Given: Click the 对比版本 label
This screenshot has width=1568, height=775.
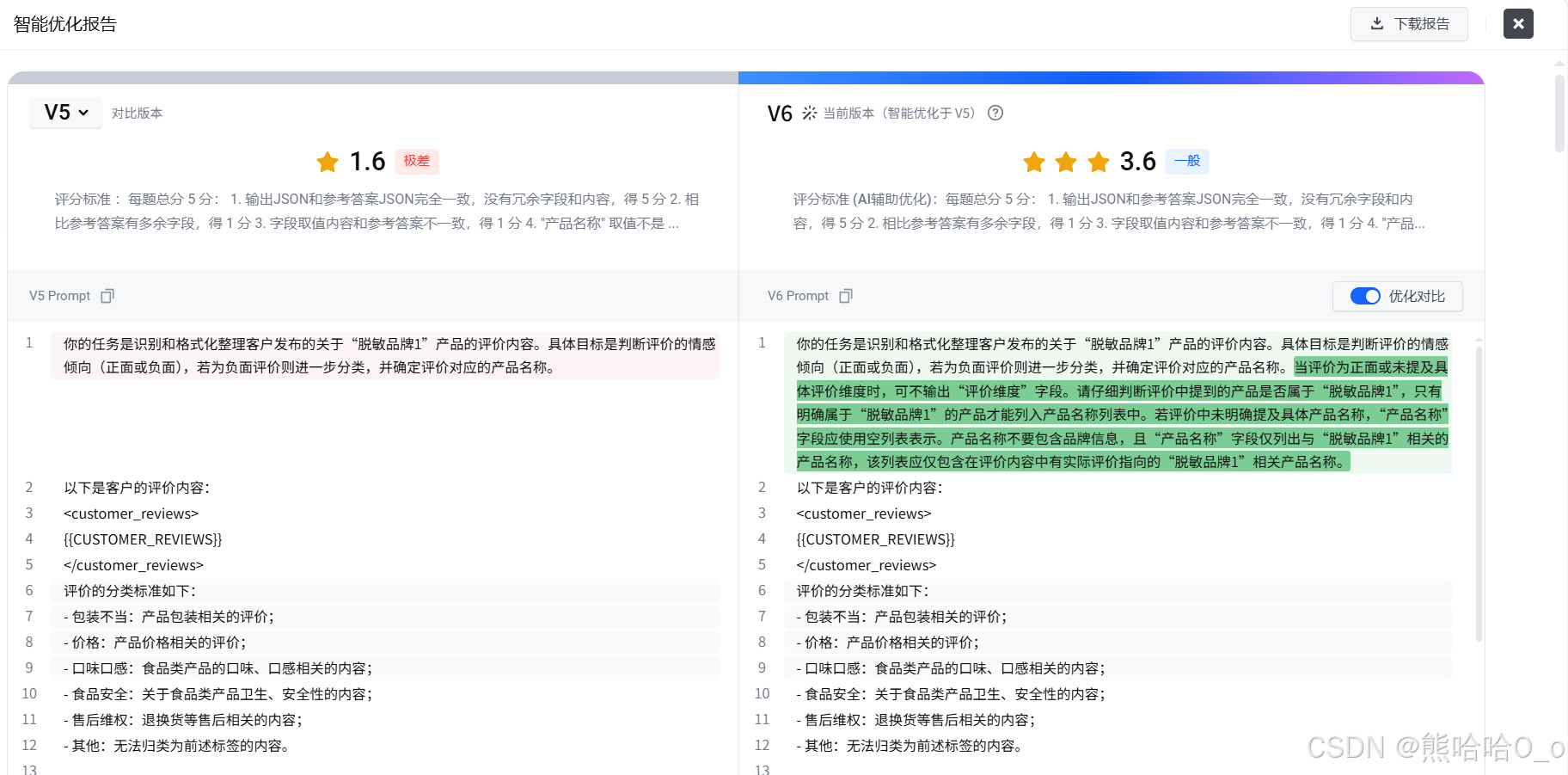Looking at the screenshot, I should click(x=137, y=113).
